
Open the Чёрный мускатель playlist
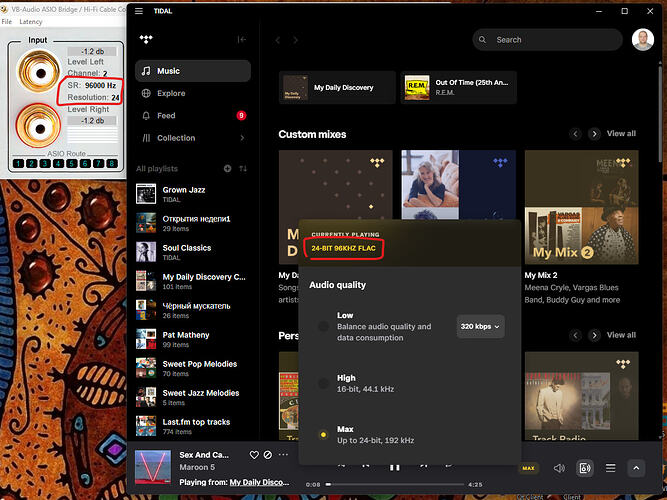(x=191, y=310)
